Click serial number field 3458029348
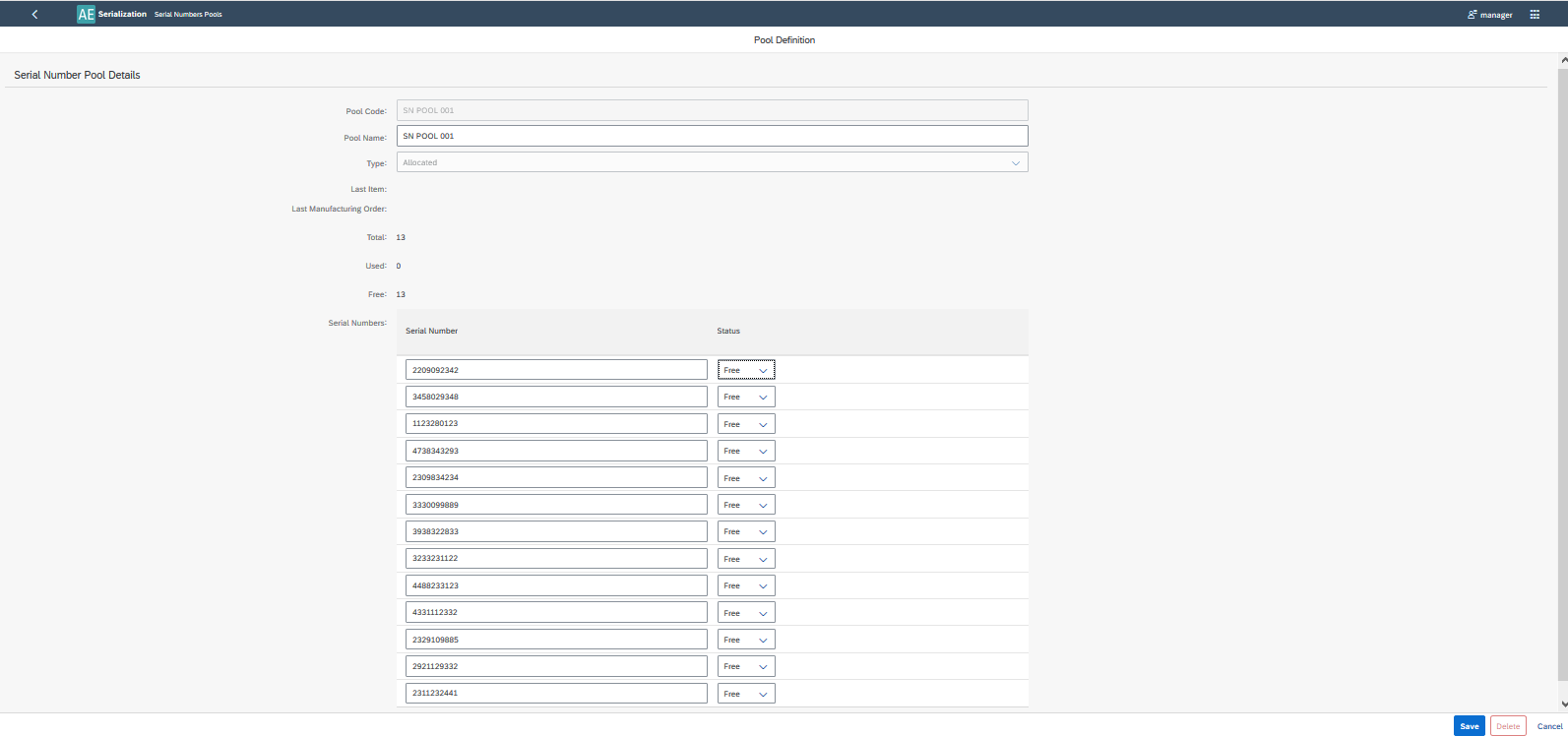Screen dimensions: 1568x736 coord(556,397)
